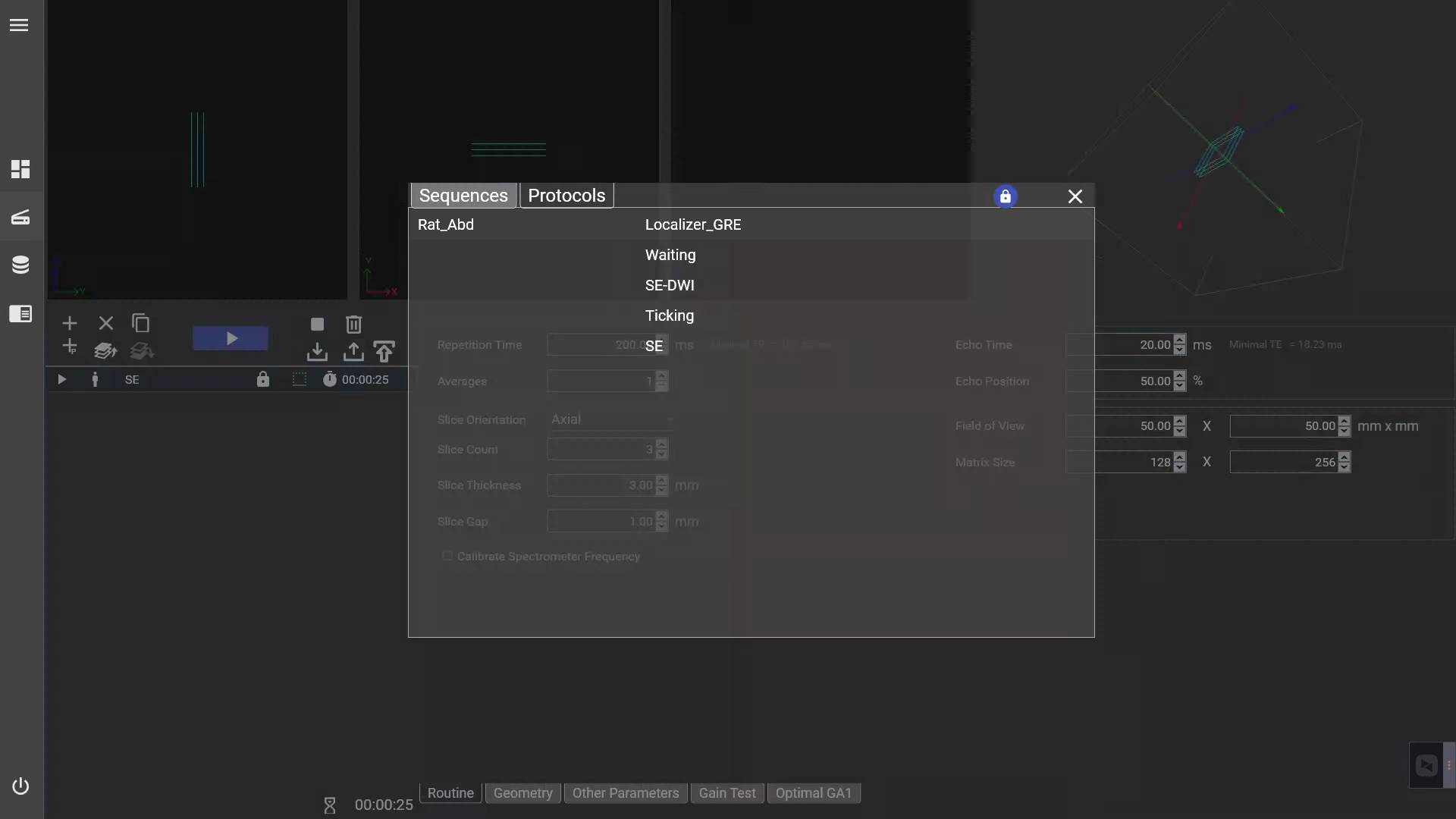Open the database stack icon in sidebar
Viewport: 1456px width, 819px height.
[20, 265]
